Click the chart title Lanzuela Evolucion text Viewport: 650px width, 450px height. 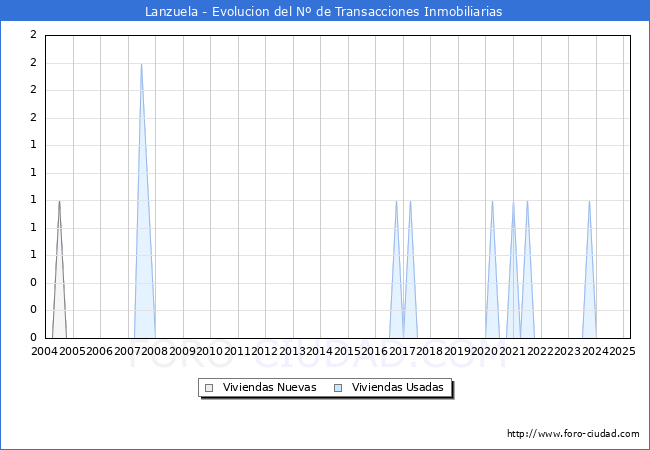(323, 11)
